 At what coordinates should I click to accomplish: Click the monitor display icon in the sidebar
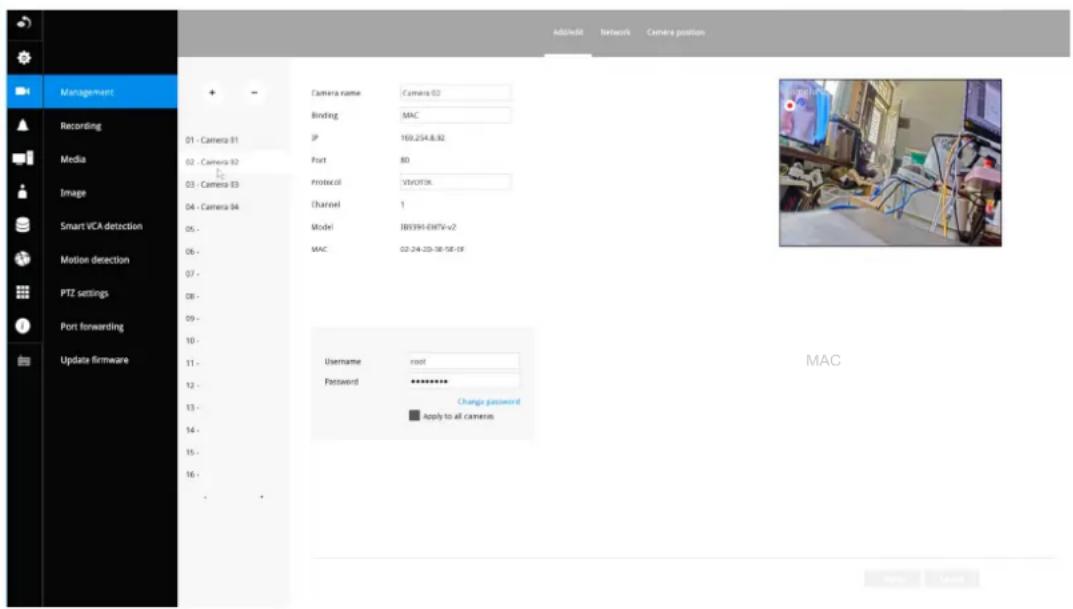coord(23,158)
